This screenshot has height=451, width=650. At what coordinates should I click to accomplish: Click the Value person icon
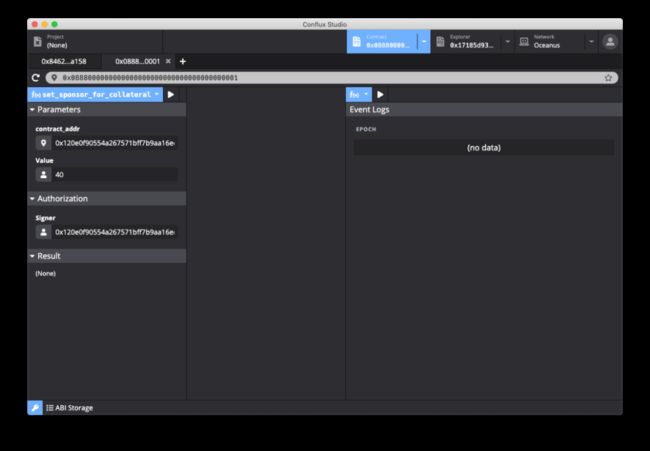point(44,175)
